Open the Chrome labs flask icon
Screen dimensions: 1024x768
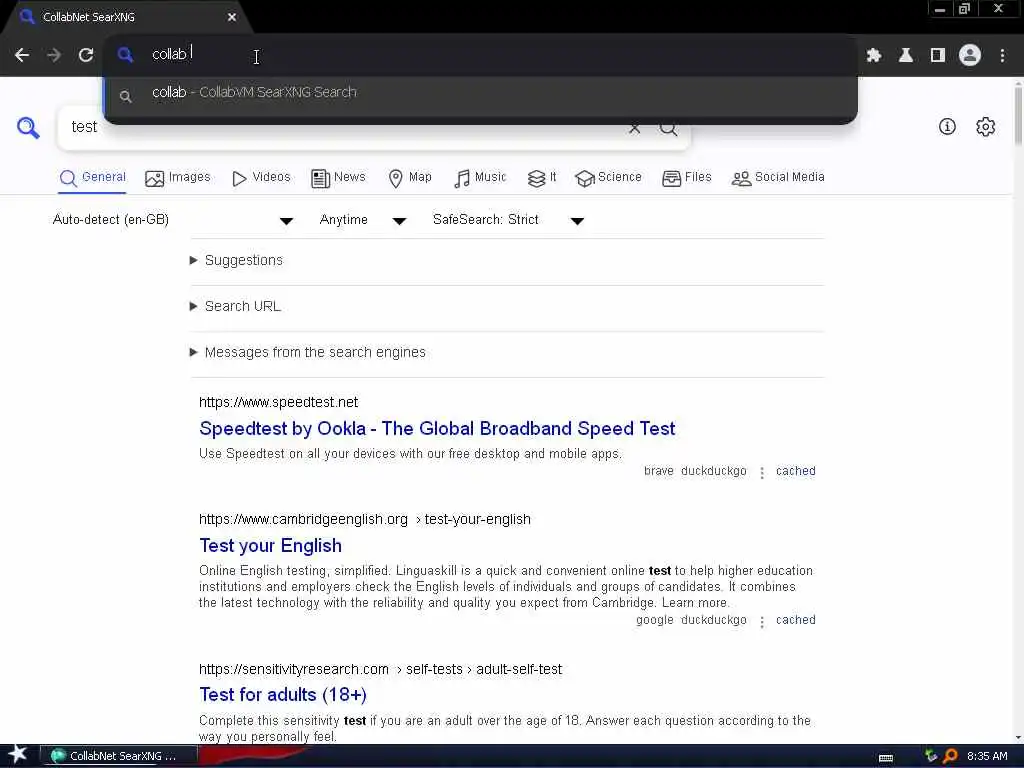[x=906, y=56]
